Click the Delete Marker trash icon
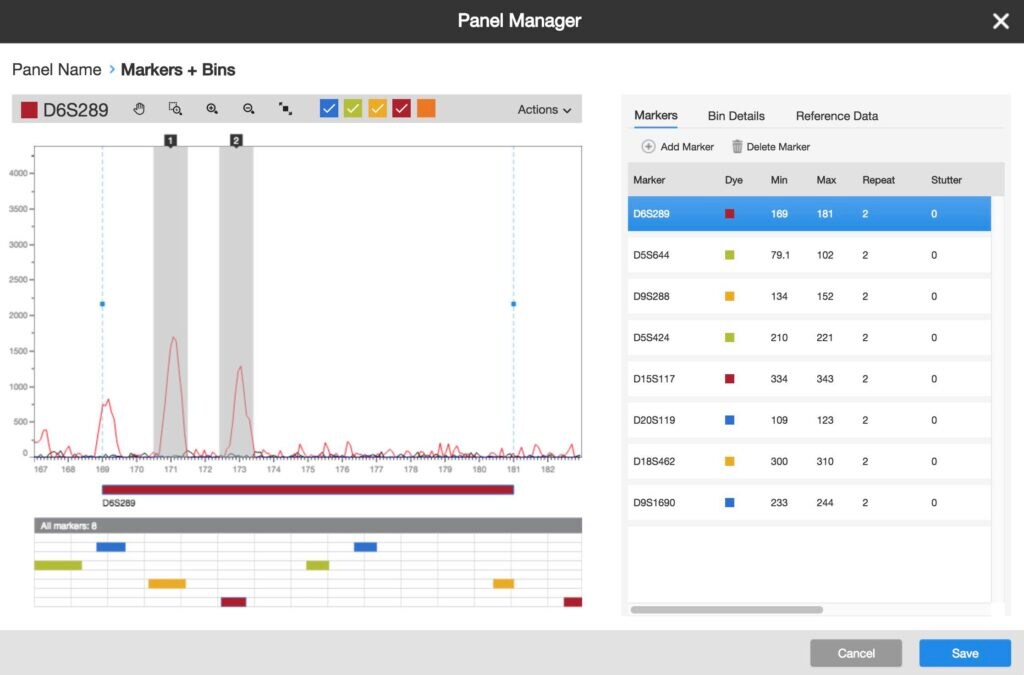This screenshot has width=1024, height=675. click(x=738, y=147)
